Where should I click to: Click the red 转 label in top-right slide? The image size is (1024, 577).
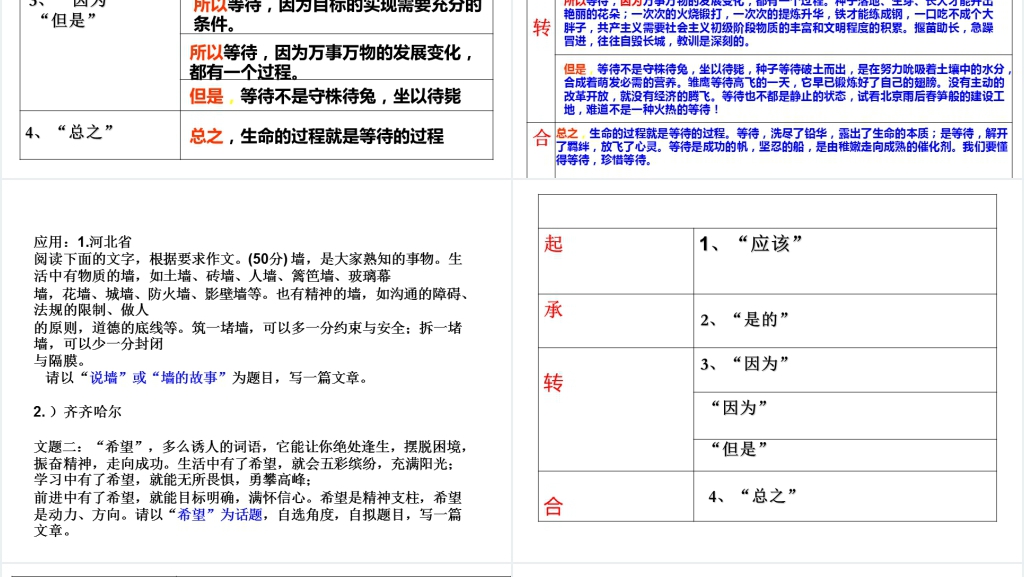pyautogui.click(x=542, y=28)
